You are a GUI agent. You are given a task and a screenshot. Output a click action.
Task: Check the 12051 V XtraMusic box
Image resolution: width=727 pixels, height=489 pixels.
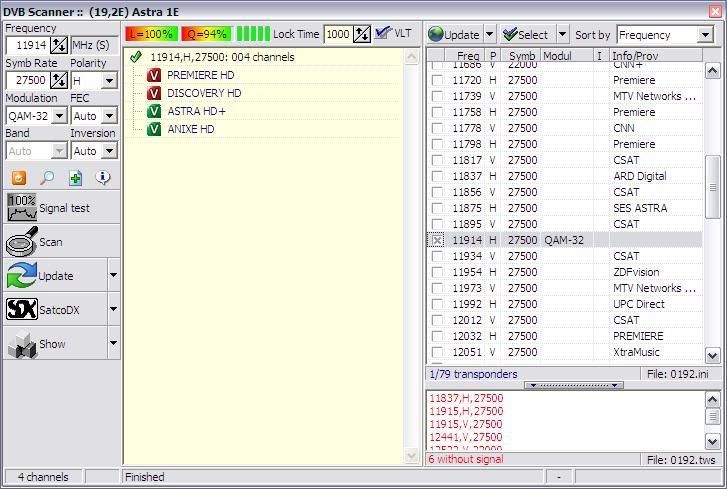coord(437,352)
